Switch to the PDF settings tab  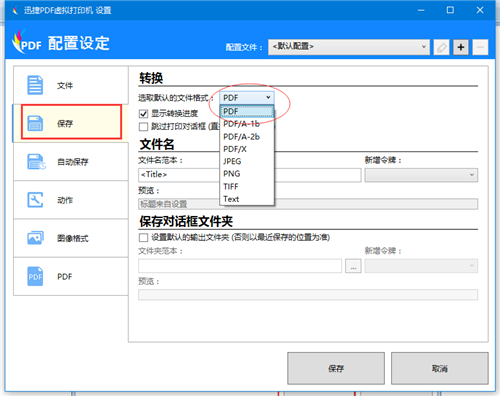tap(71, 276)
